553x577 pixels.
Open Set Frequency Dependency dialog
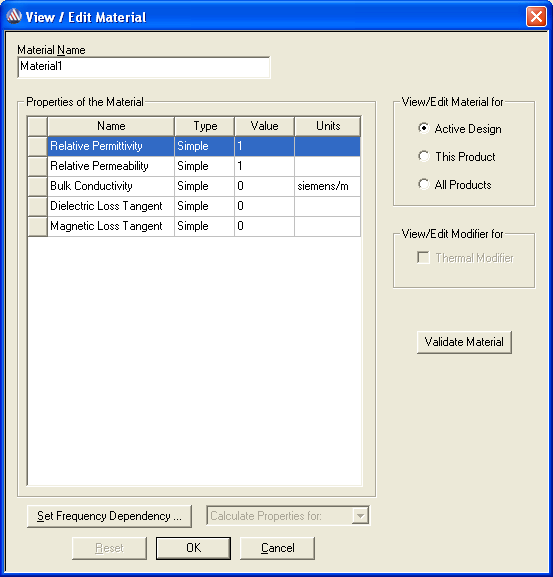[109, 516]
